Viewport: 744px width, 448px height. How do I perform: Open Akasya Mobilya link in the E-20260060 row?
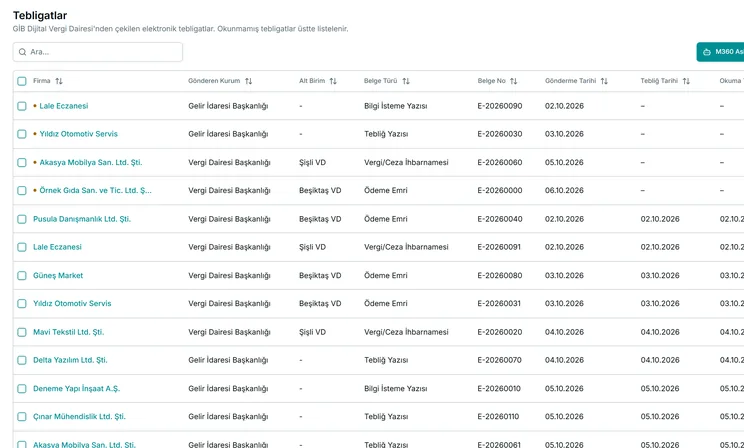pyautogui.click(x=91, y=162)
